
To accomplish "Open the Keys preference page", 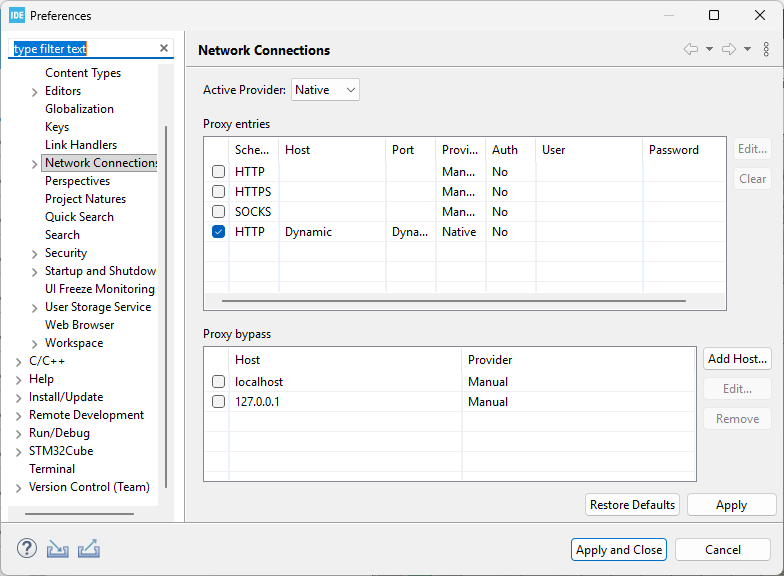I will coord(57,127).
